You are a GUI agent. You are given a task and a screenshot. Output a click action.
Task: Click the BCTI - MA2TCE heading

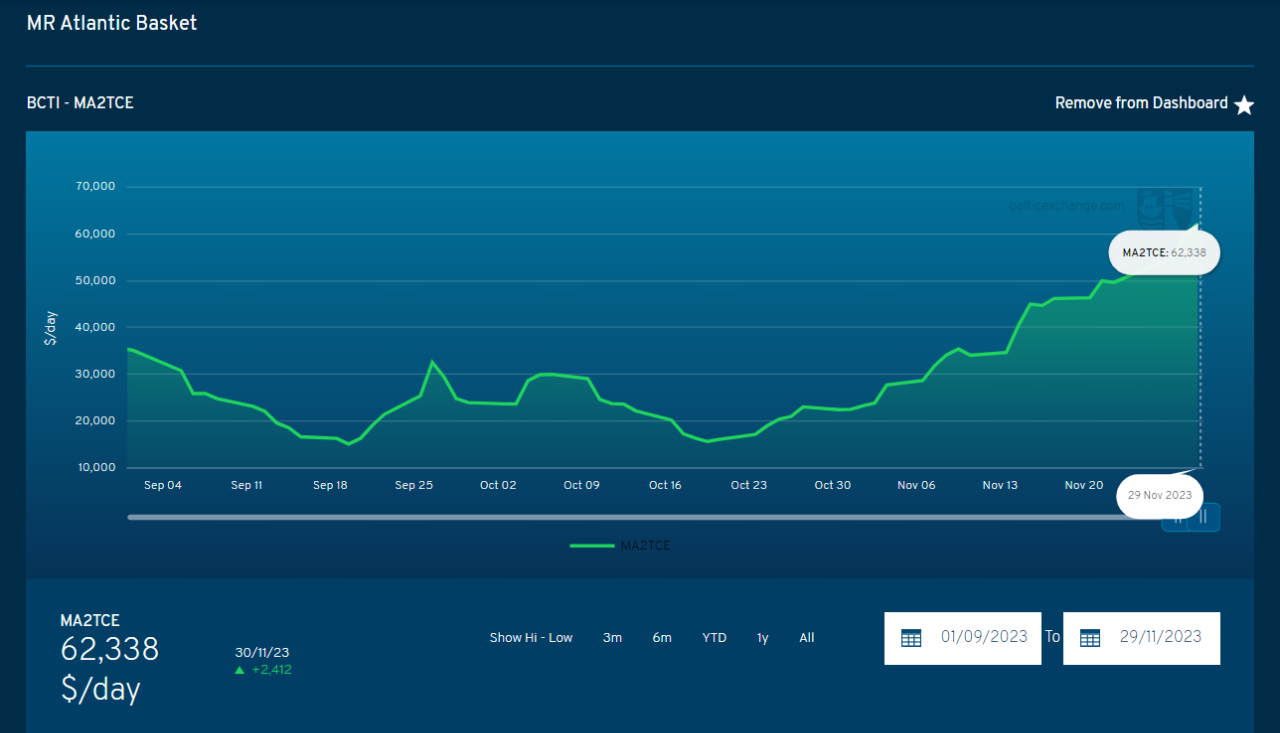80,103
